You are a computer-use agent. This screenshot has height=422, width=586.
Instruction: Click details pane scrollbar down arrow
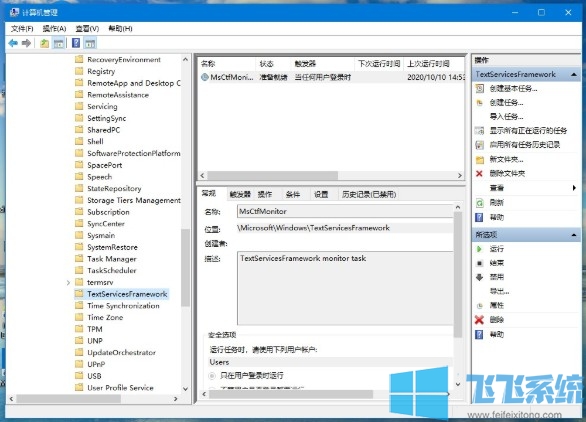coord(458,384)
